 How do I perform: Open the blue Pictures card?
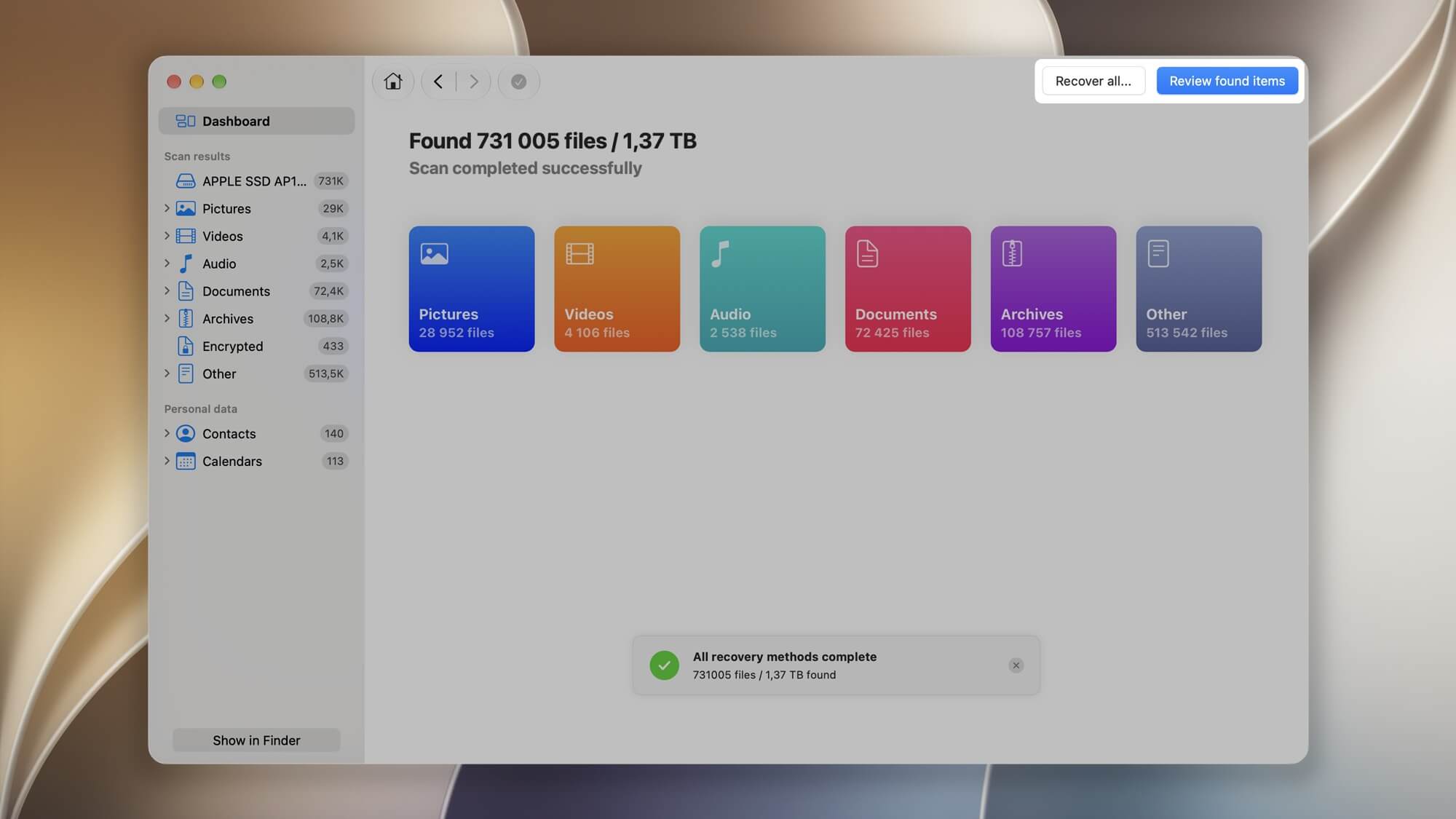[x=472, y=289]
